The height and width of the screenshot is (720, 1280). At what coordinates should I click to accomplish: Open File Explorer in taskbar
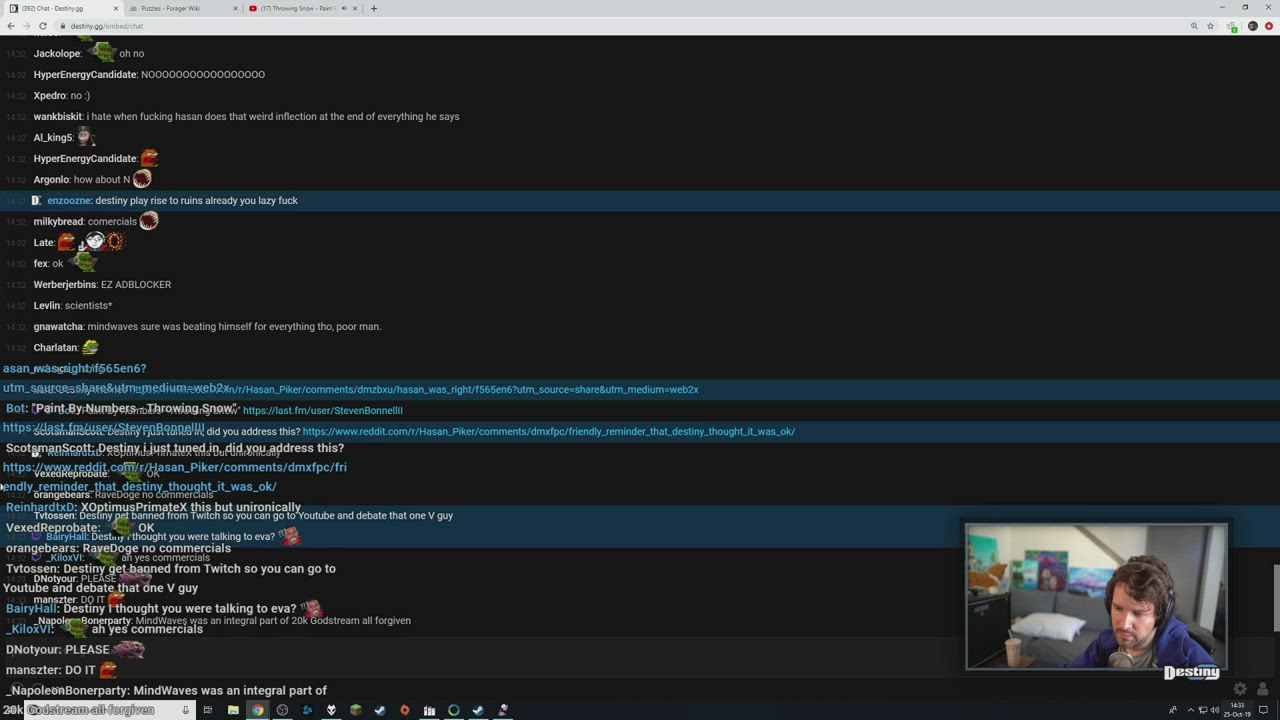click(233, 710)
